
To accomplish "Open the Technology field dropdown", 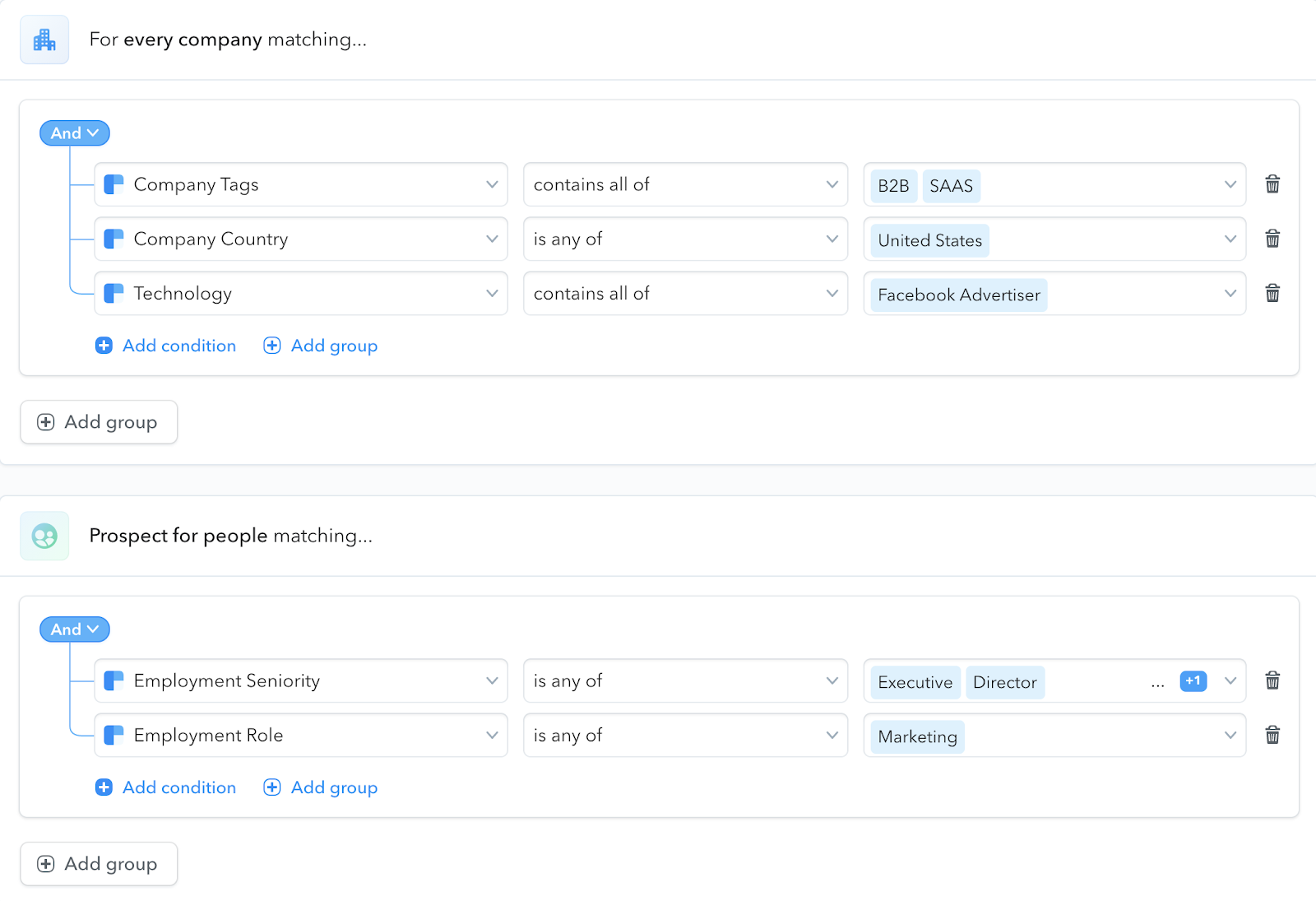I will (301, 293).
